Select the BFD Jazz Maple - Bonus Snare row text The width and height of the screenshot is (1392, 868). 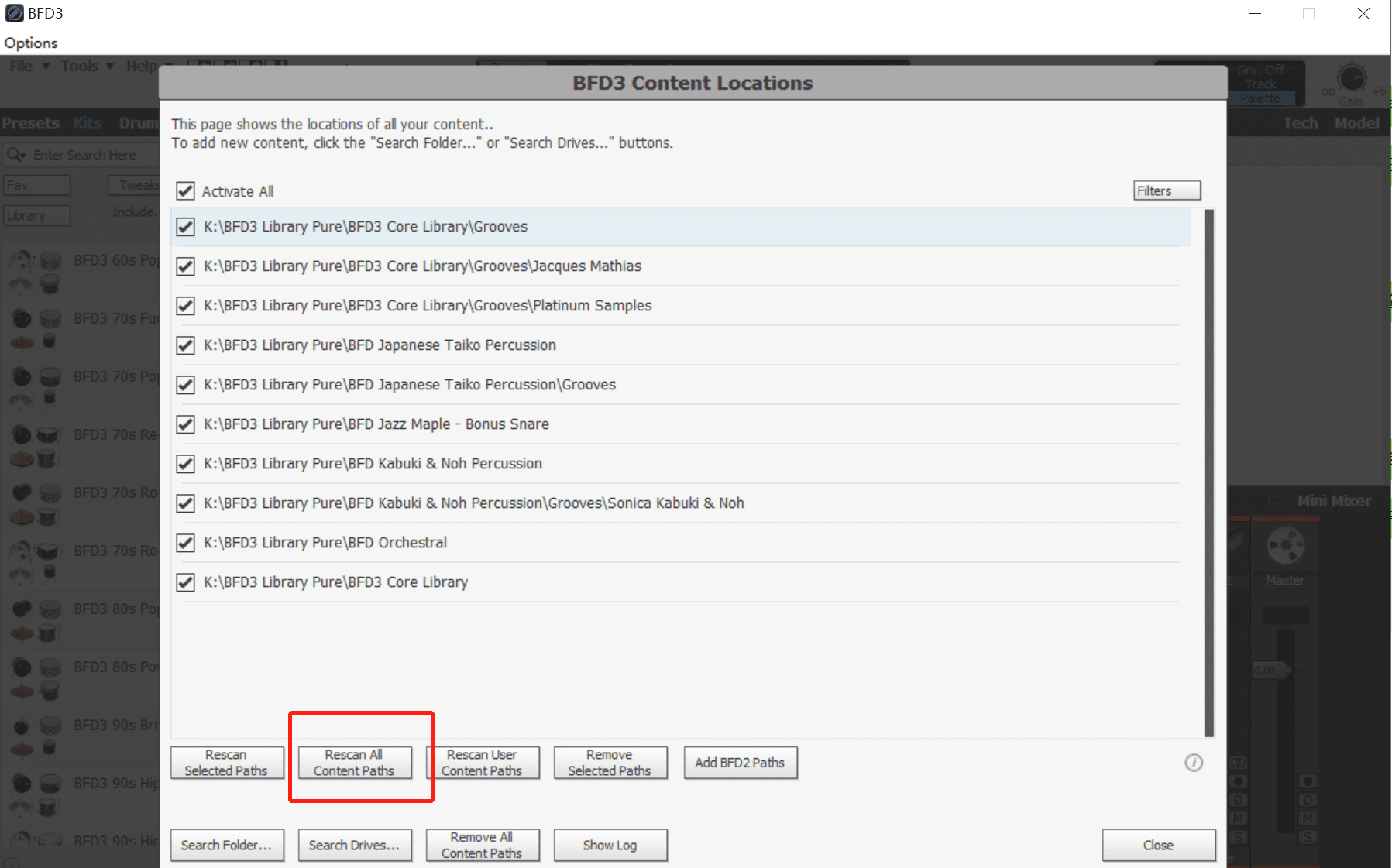point(376,424)
